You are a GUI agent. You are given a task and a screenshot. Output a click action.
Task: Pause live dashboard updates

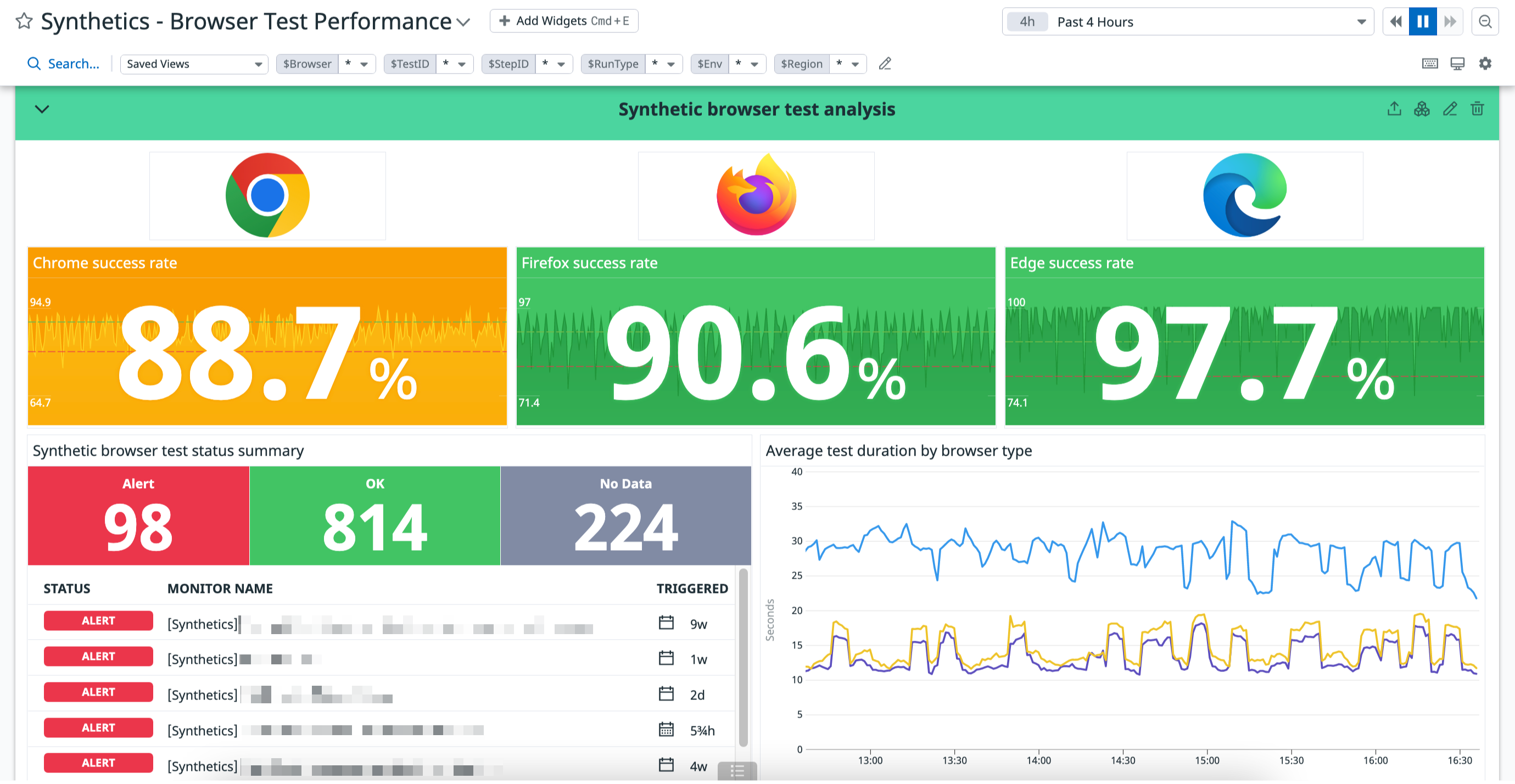(x=1423, y=22)
